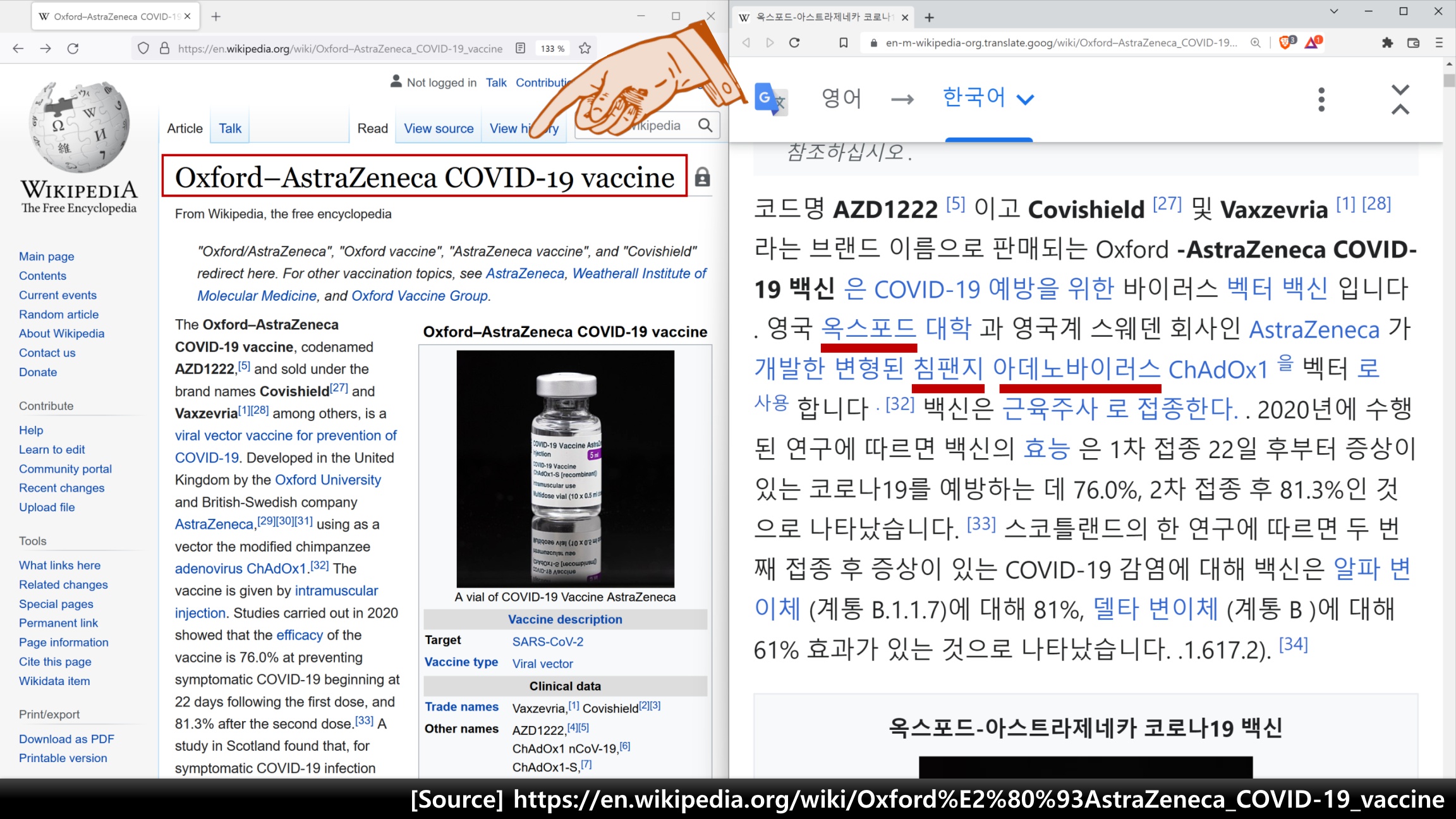The image size is (1456, 819).
Task: Click Download as PDF link
Action: point(66,739)
